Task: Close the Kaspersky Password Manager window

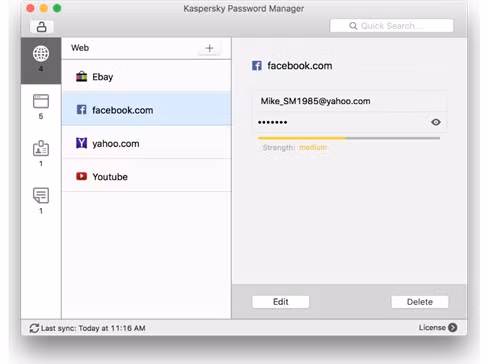Action: point(30,8)
